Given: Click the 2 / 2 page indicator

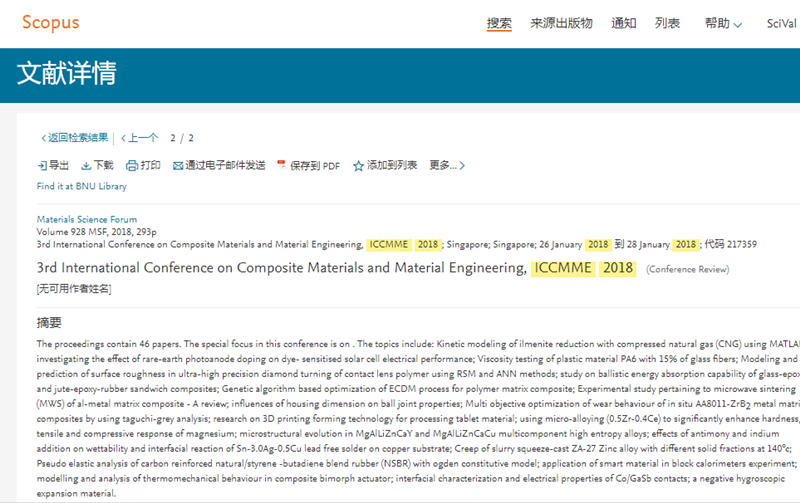Looking at the screenshot, I should tap(182, 138).
